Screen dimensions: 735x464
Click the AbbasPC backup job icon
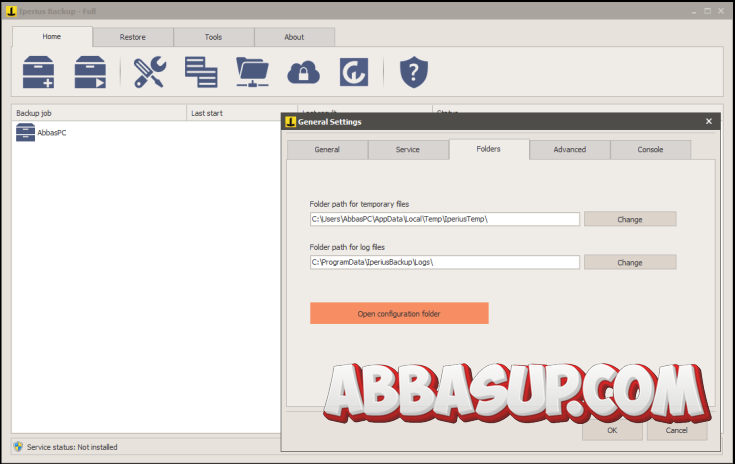tap(25, 133)
